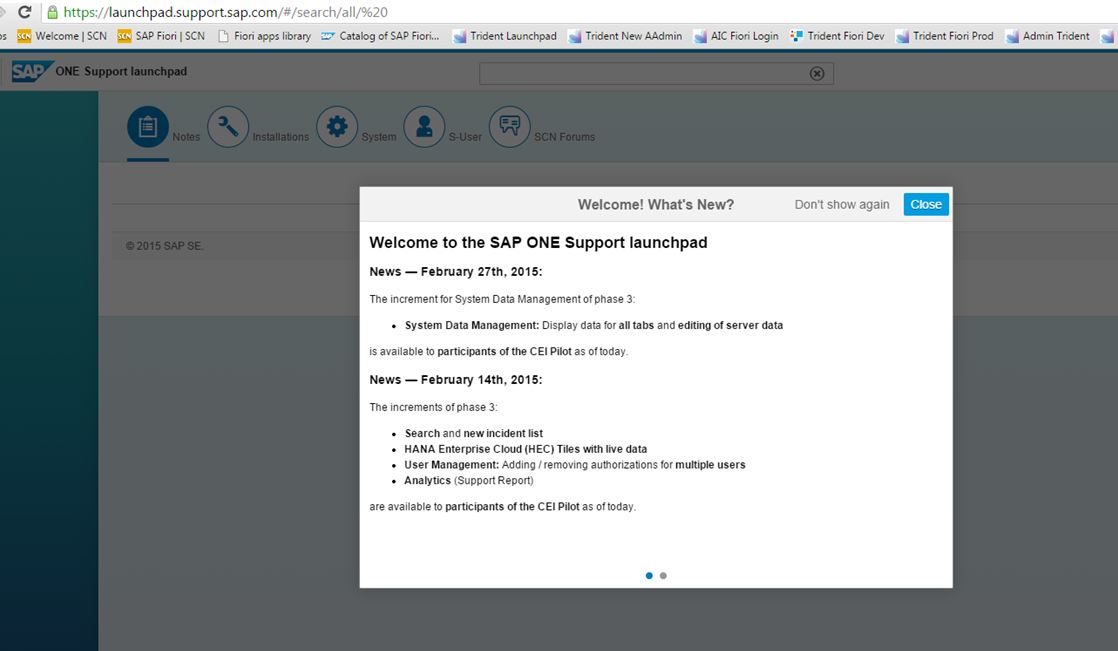Click the System Data Management bullet item
Image resolution: width=1118 pixels, height=651 pixels.
tap(593, 325)
